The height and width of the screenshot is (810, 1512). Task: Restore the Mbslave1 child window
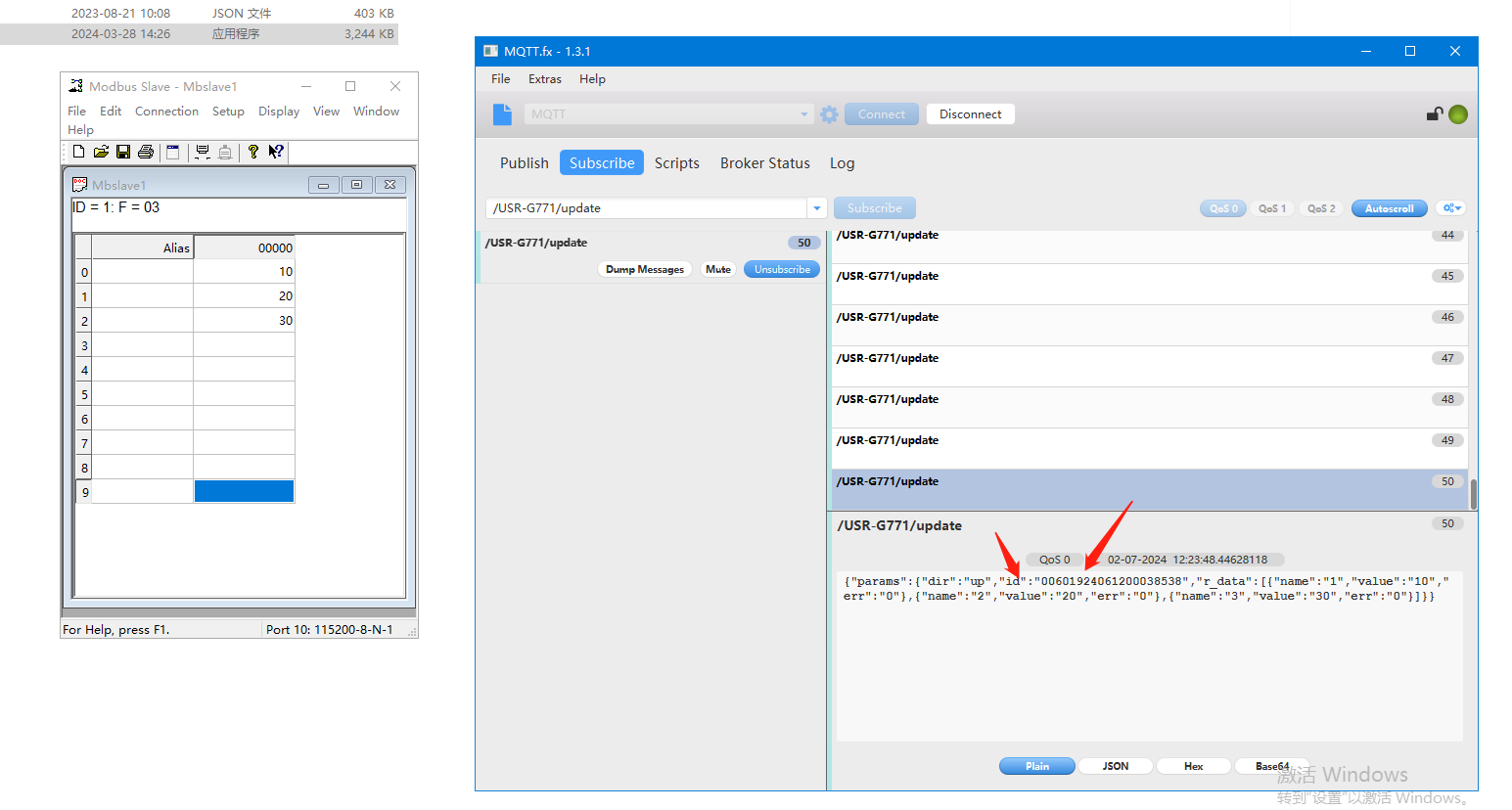click(356, 185)
